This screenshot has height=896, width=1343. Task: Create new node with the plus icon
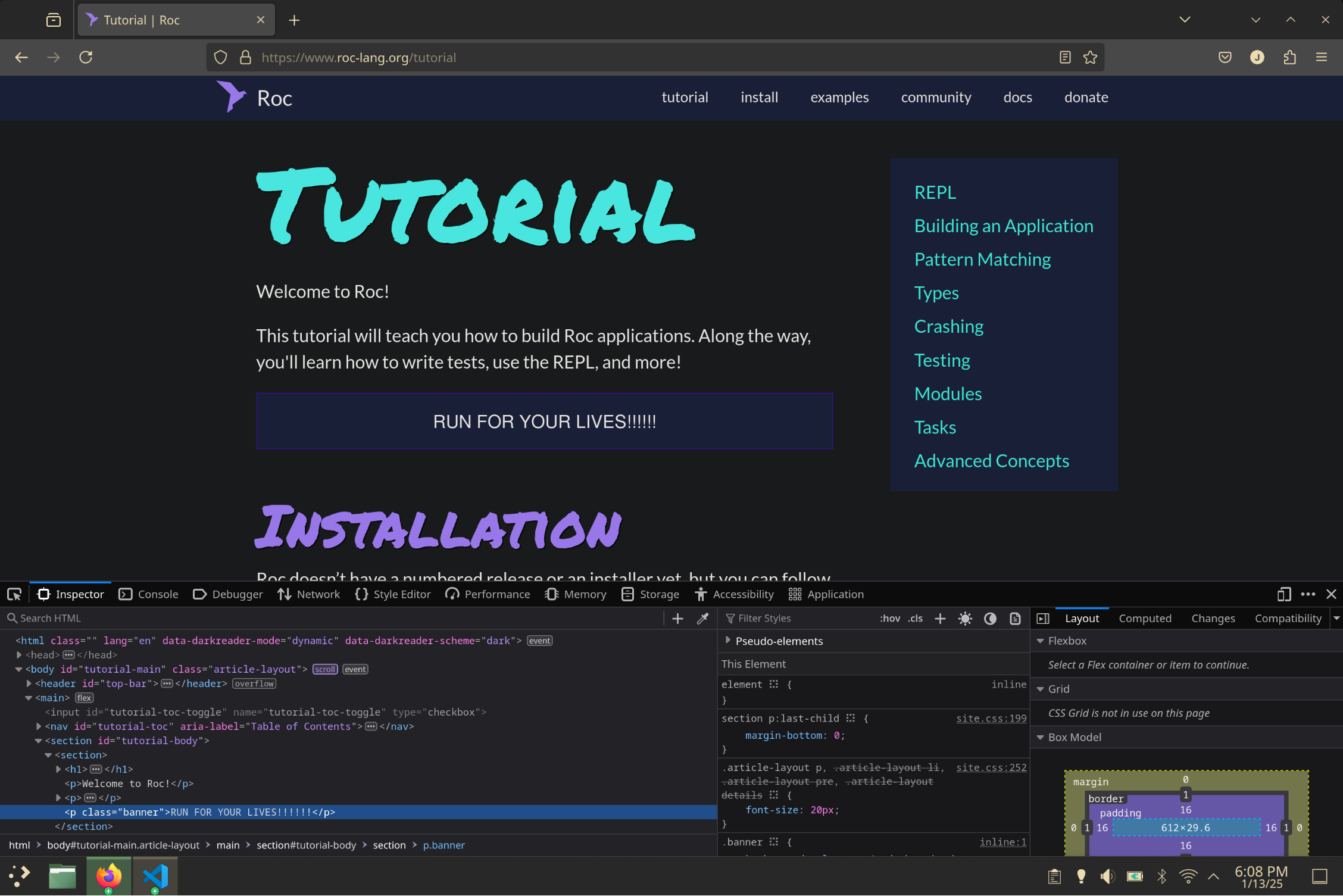coord(677,619)
